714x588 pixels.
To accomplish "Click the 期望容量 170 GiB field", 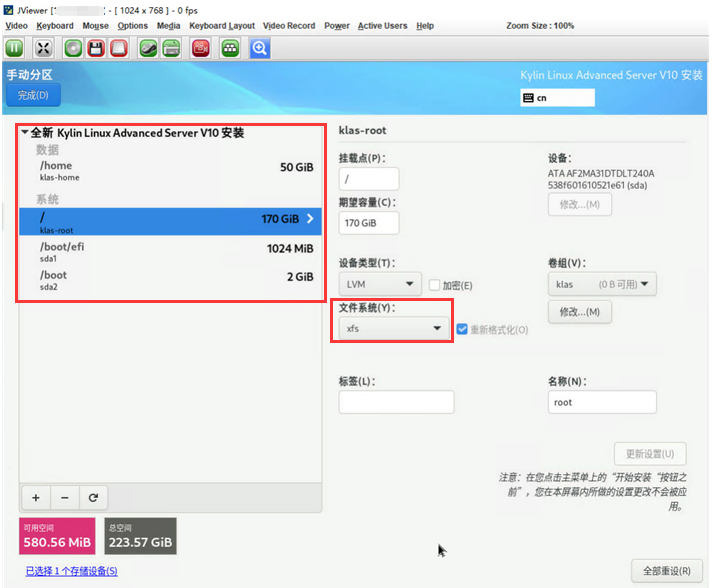I will click(x=369, y=223).
